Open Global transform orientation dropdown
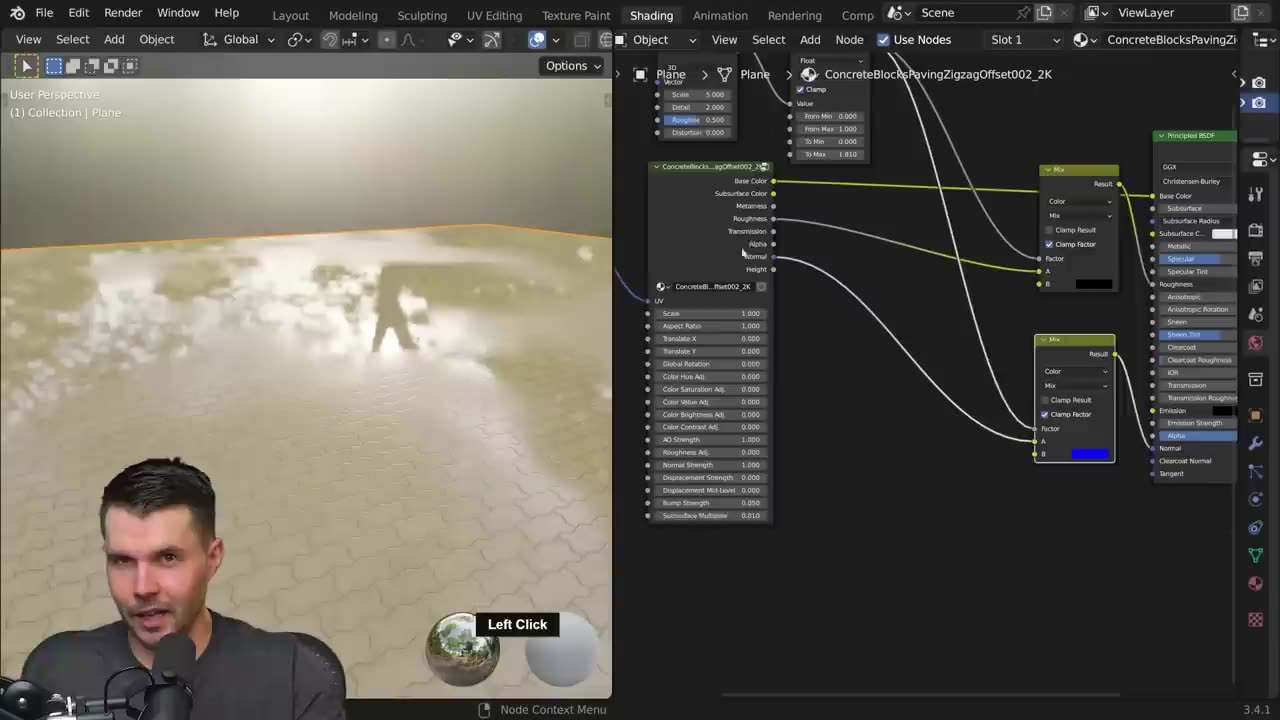The width and height of the screenshot is (1280, 720). tap(240, 40)
